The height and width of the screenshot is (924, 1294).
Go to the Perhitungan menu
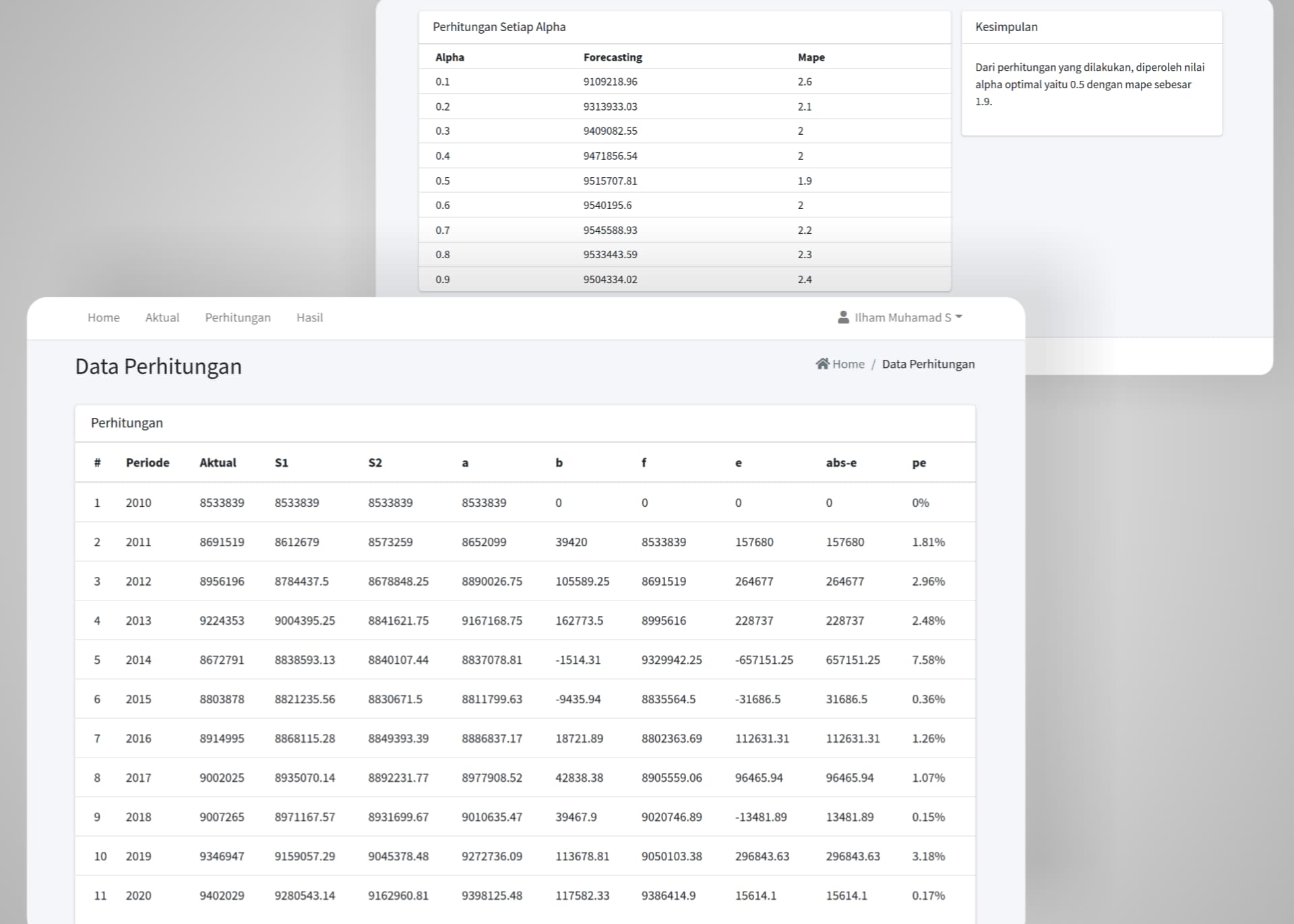pyautogui.click(x=237, y=317)
